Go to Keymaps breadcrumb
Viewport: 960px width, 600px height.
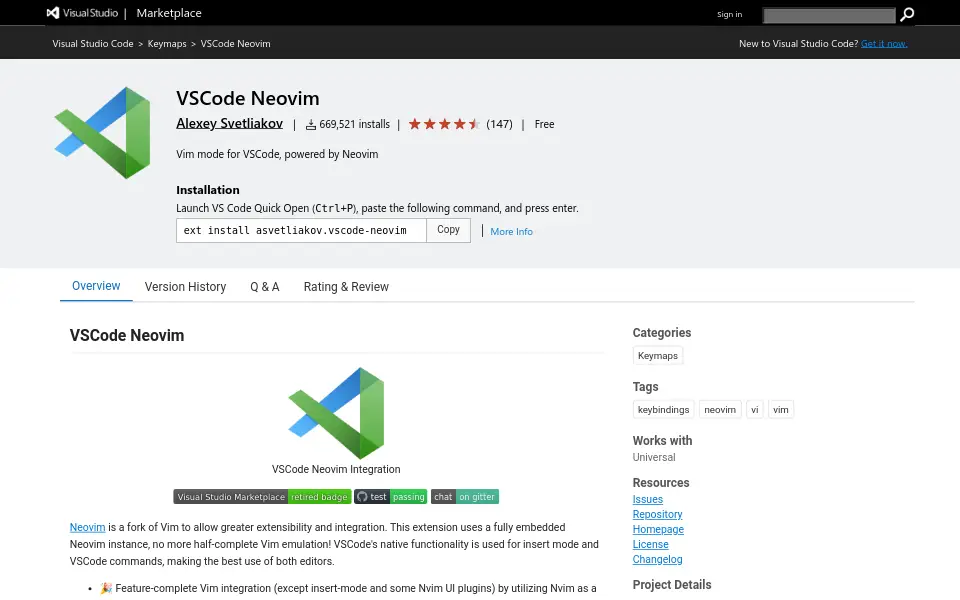167,43
